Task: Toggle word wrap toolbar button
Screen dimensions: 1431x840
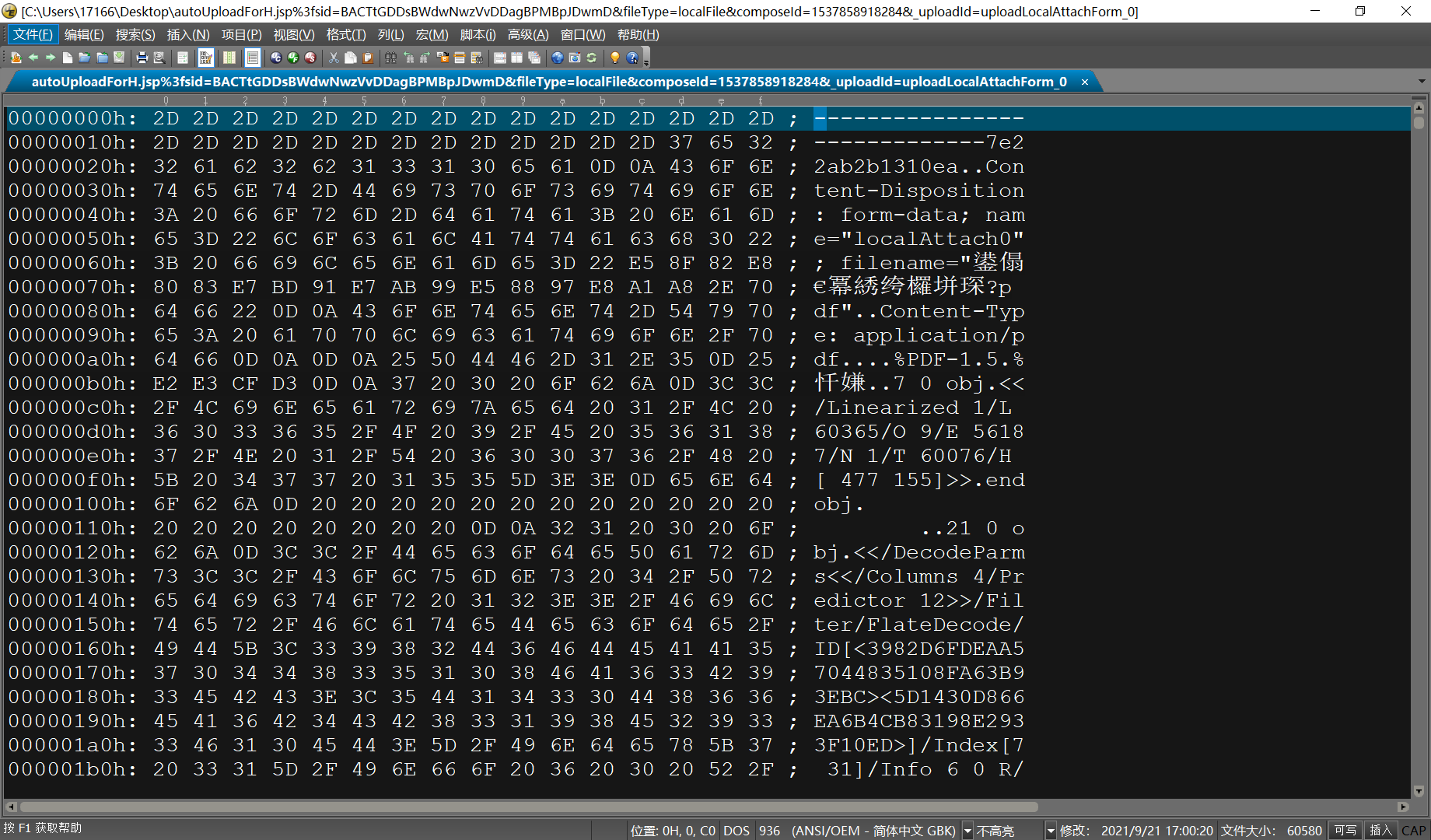Action: (183, 58)
